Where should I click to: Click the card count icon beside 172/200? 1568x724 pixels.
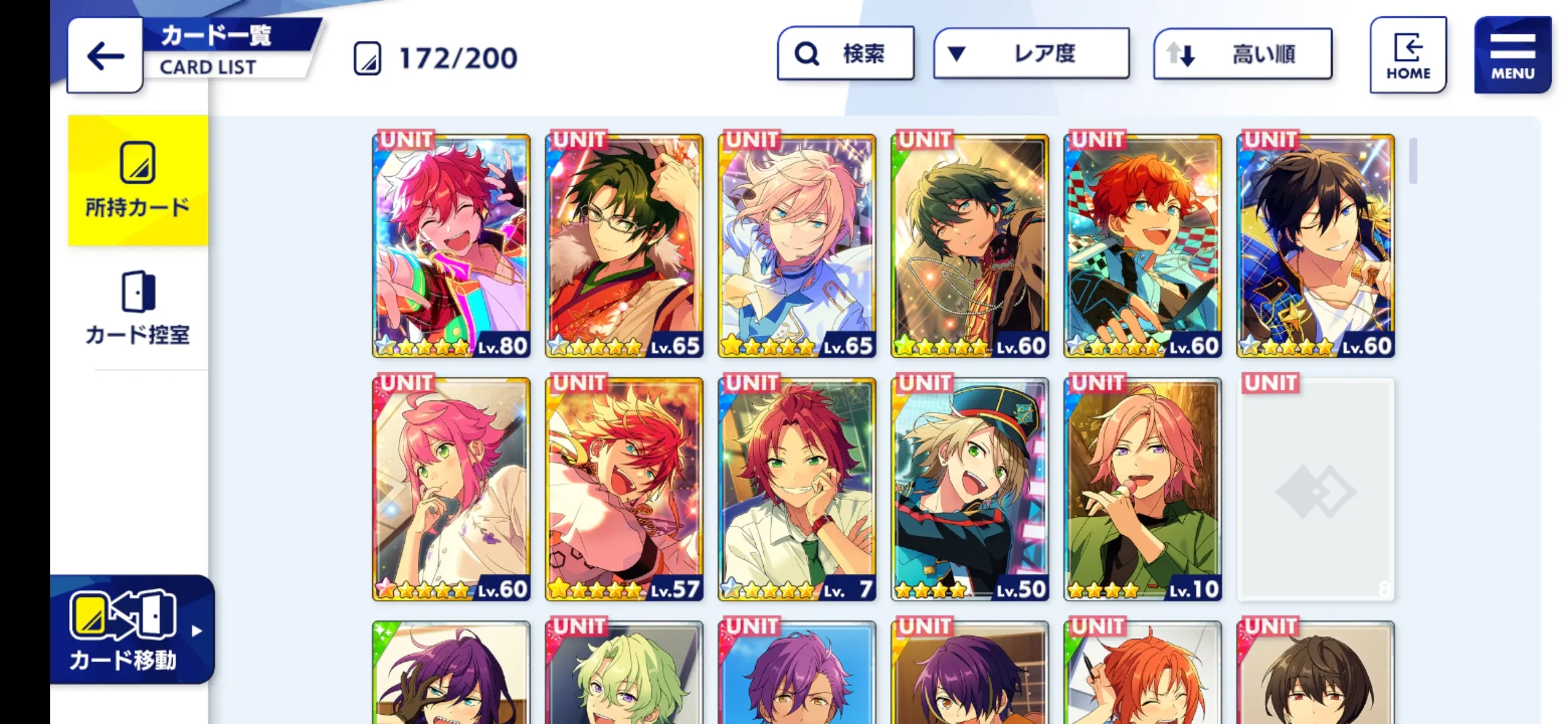pyautogui.click(x=367, y=58)
